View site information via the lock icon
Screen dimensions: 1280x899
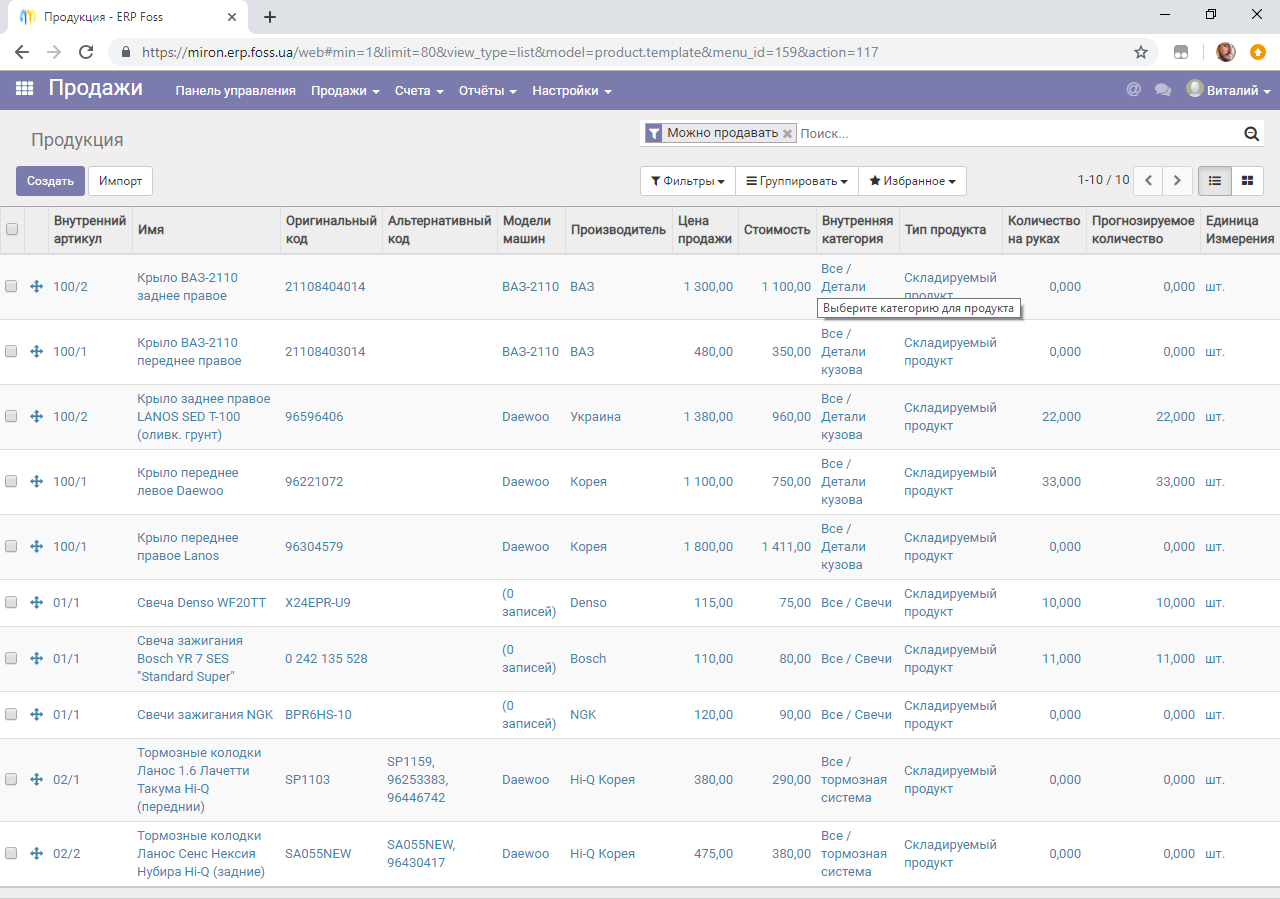coord(126,52)
